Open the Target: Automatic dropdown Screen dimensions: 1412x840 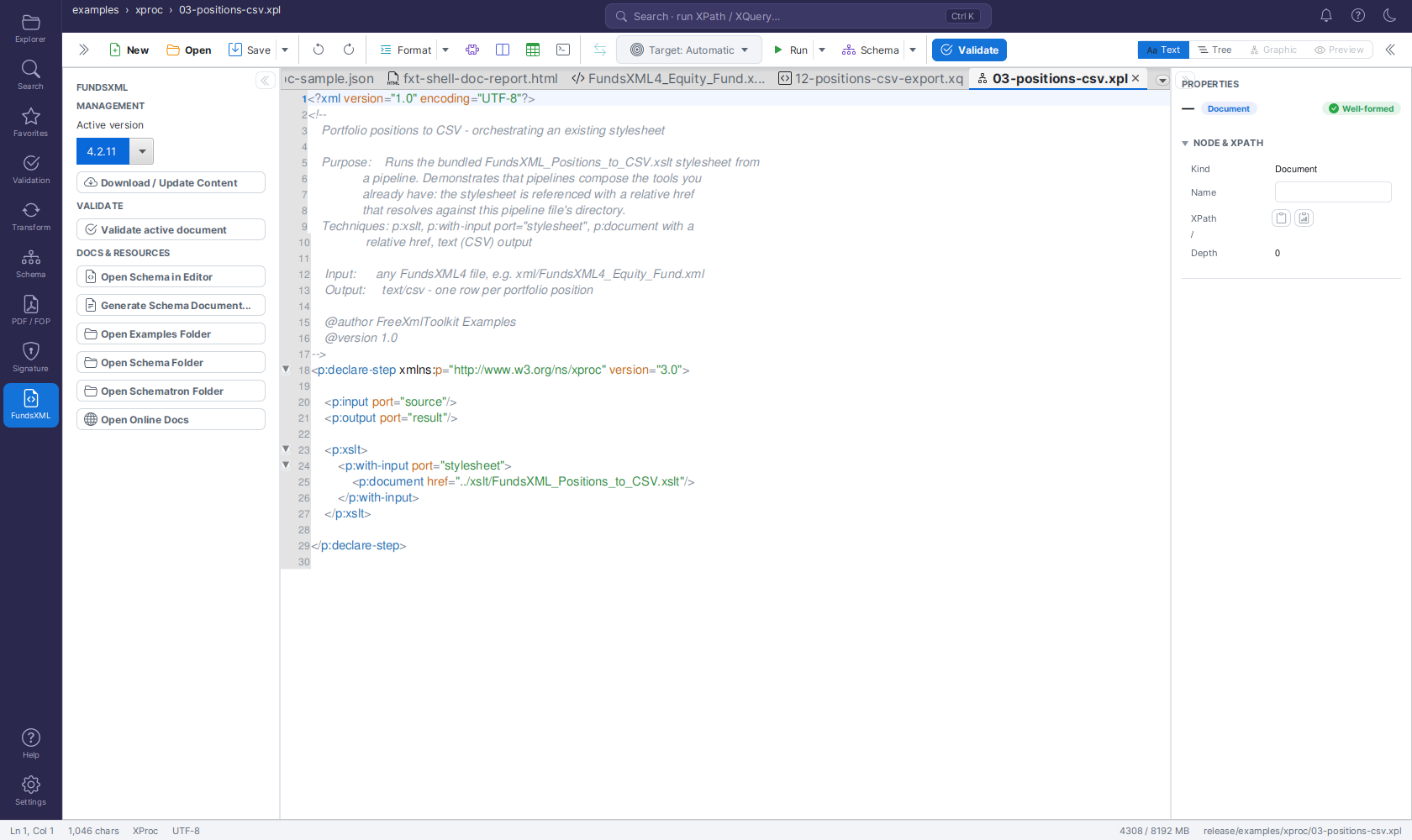pyautogui.click(x=689, y=50)
